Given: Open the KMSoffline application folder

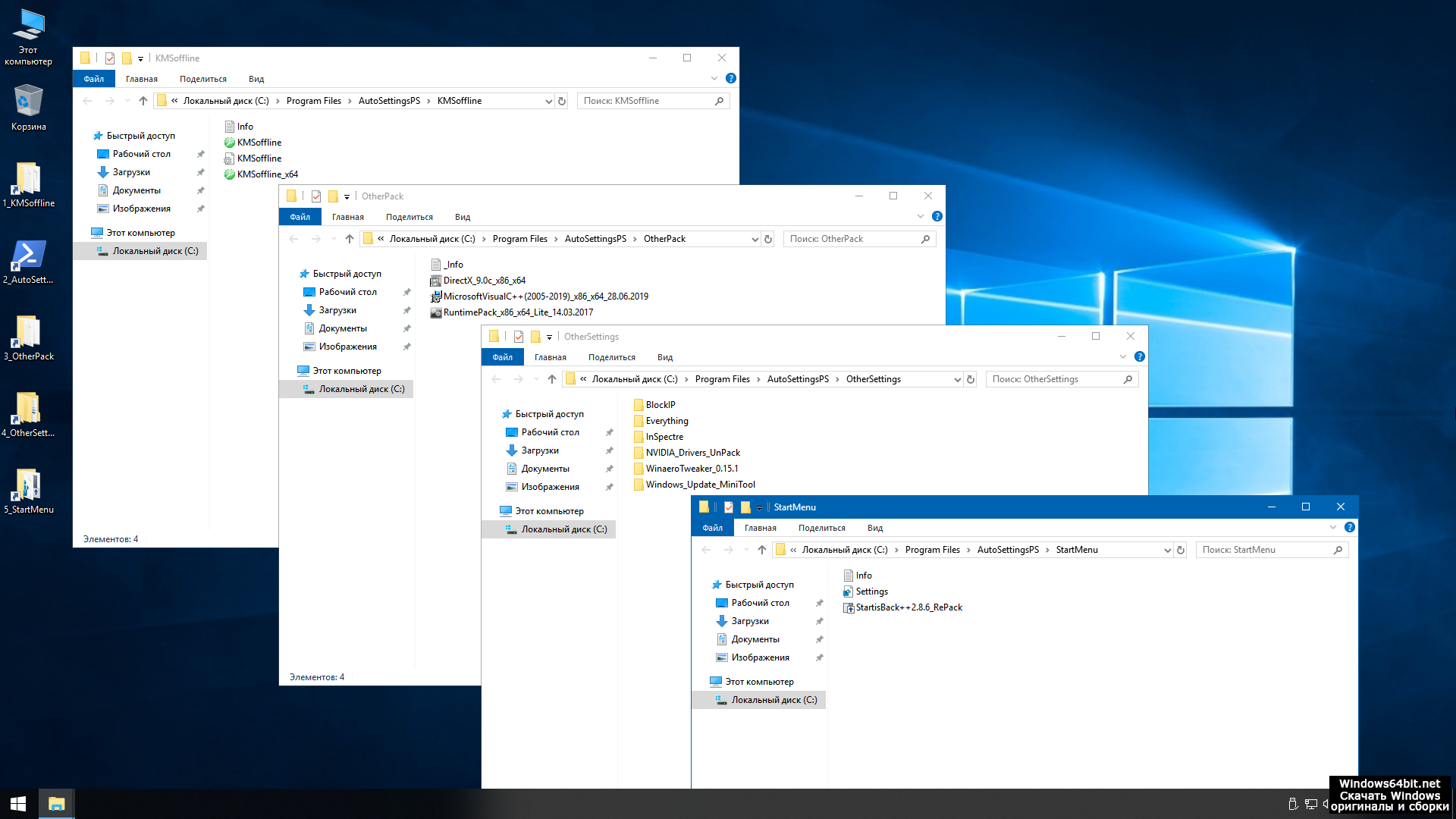Looking at the screenshot, I should pos(258,142).
